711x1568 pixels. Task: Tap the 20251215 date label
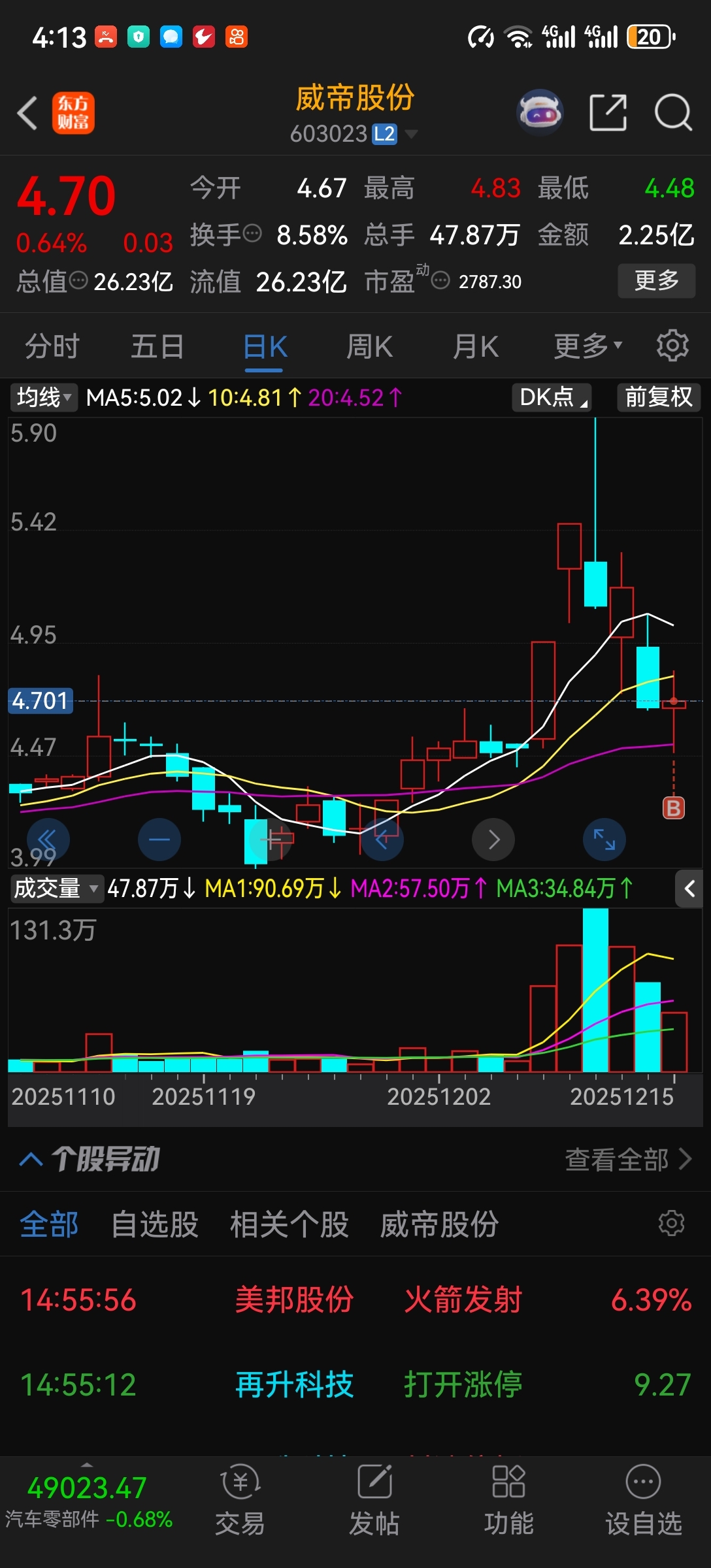coord(621,1096)
